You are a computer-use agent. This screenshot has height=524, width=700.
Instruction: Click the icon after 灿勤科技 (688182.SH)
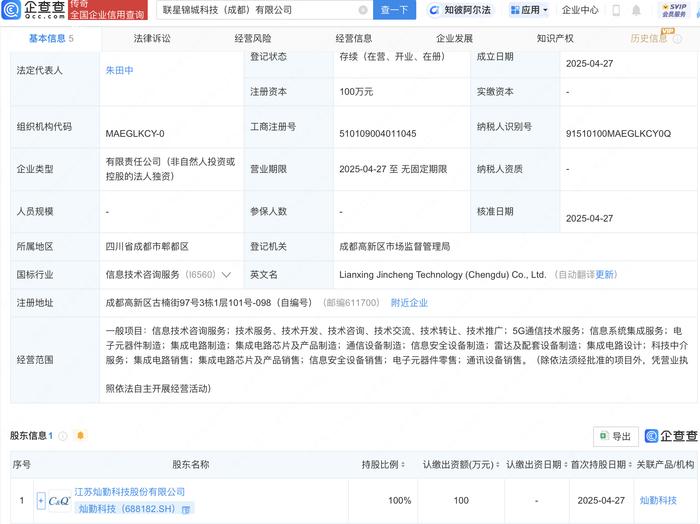pos(186,509)
